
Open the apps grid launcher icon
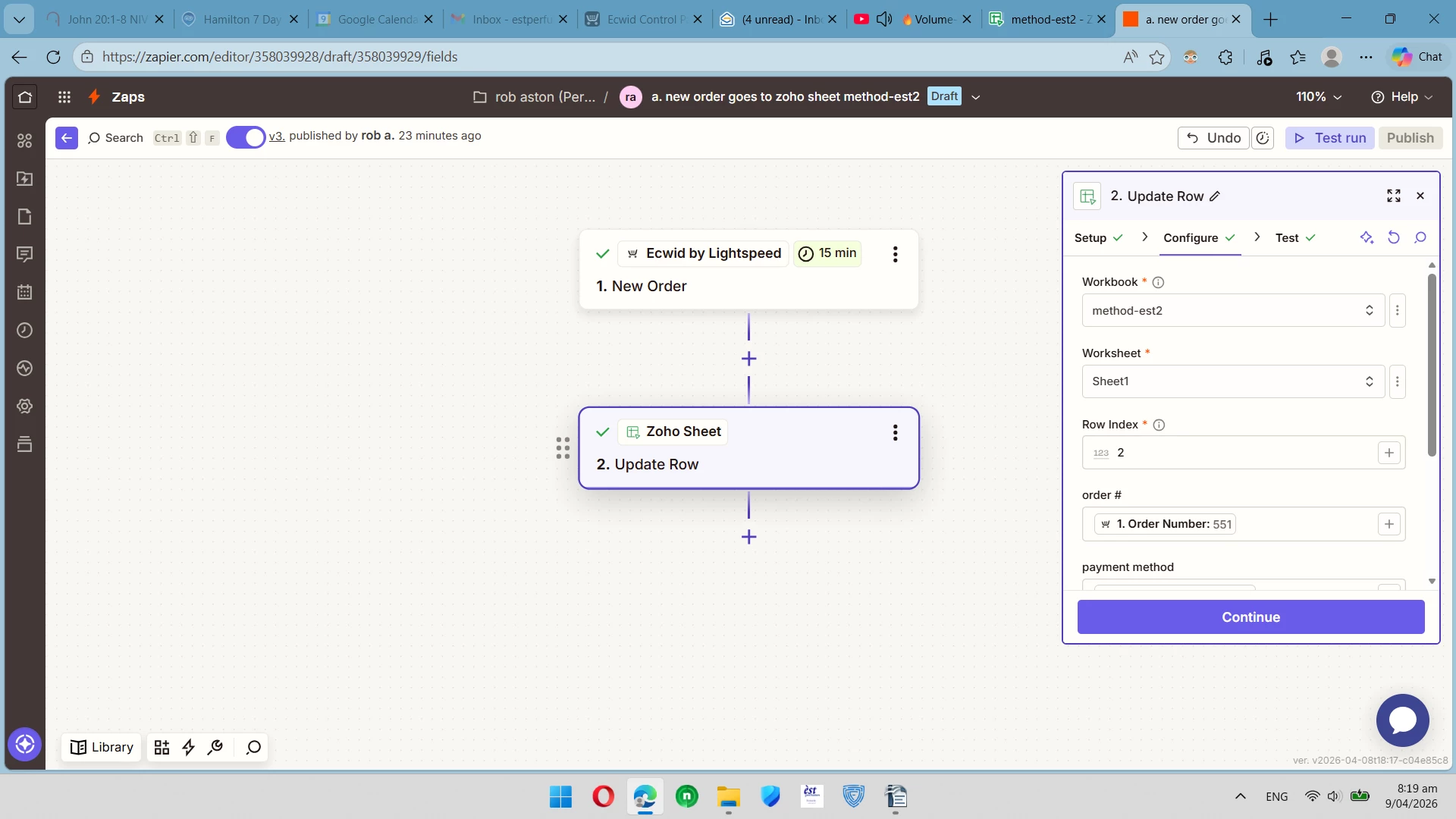tap(64, 97)
